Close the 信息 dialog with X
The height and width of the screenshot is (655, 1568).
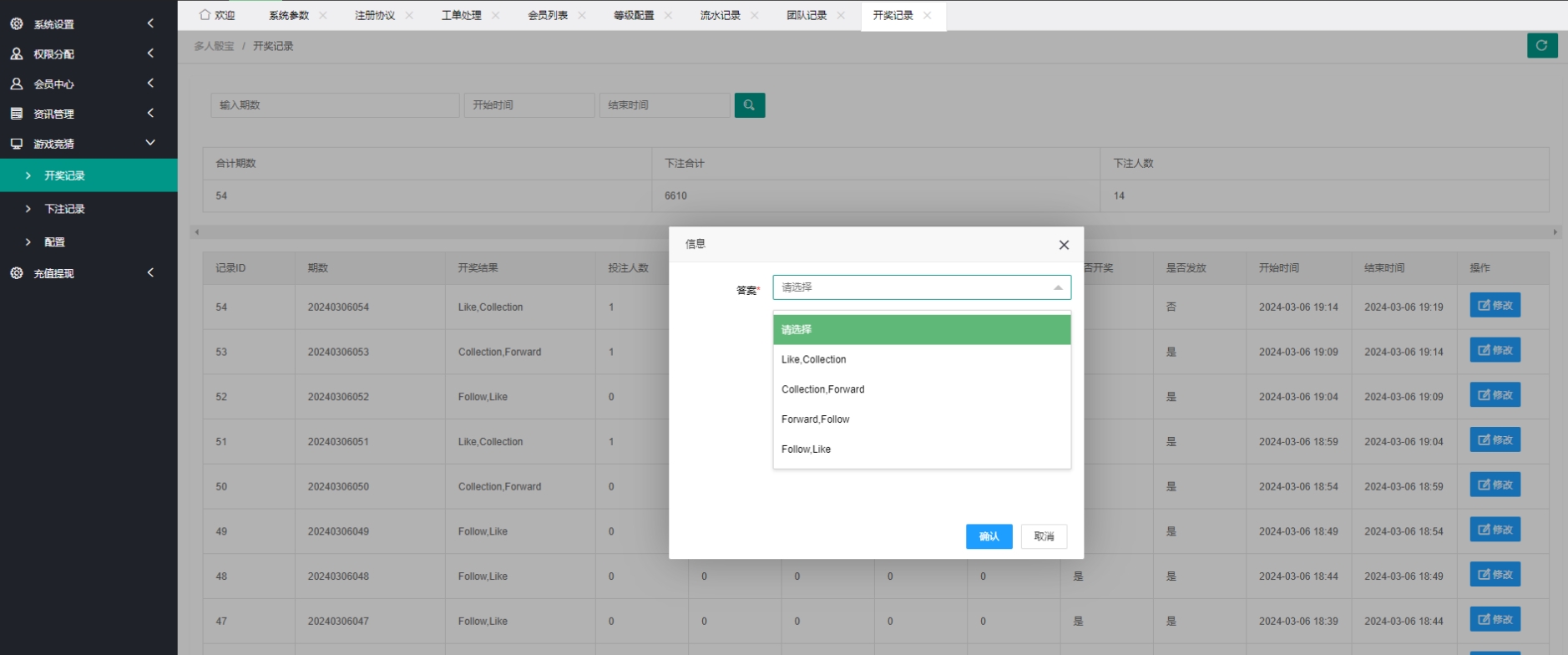click(x=1063, y=245)
